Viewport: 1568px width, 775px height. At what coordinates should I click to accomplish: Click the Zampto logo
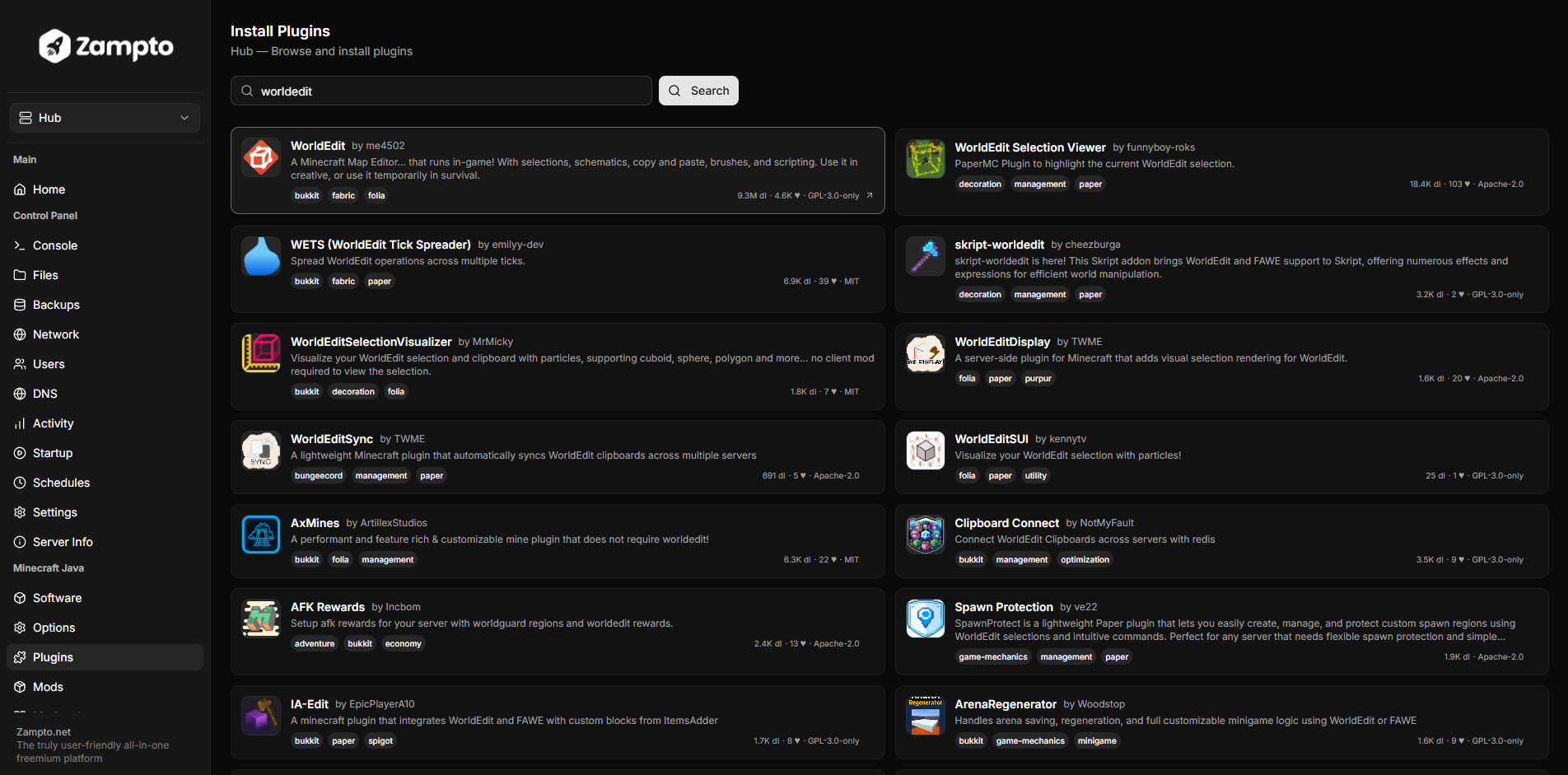[105, 46]
